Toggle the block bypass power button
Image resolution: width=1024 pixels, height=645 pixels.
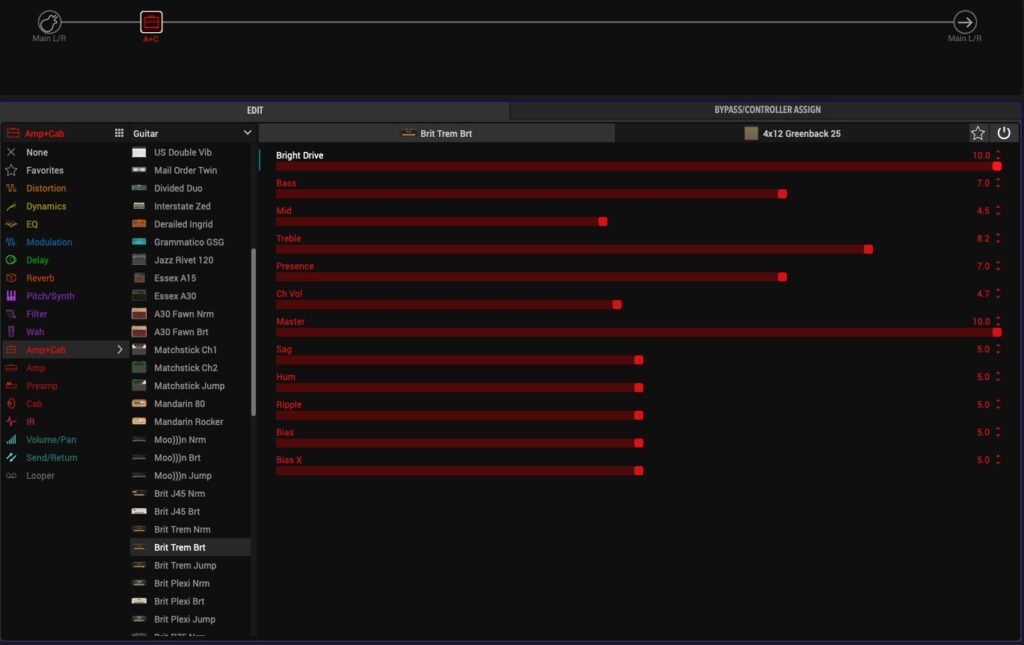pos(1004,133)
